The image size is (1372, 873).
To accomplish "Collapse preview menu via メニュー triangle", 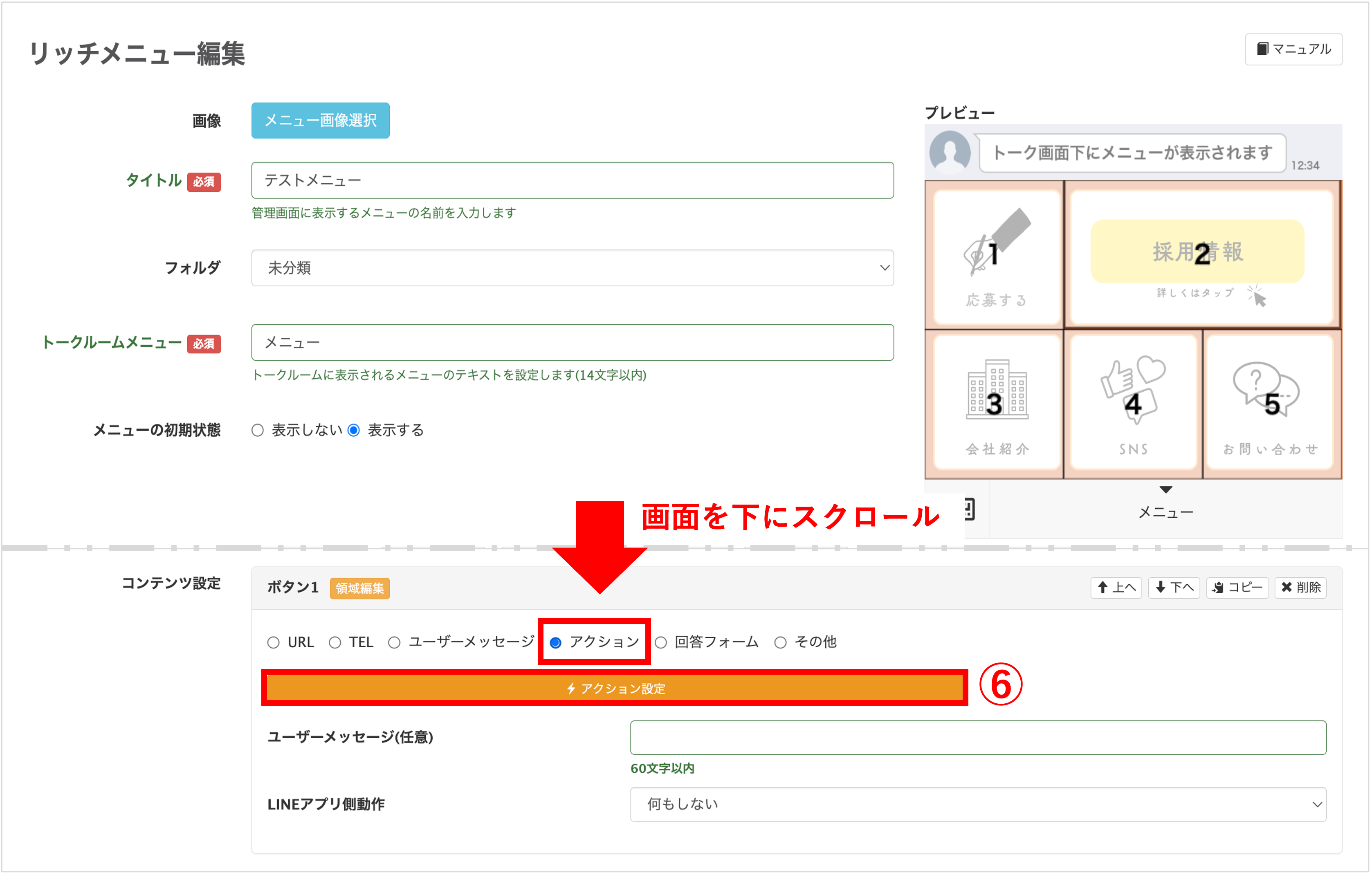I will (x=1166, y=490).
